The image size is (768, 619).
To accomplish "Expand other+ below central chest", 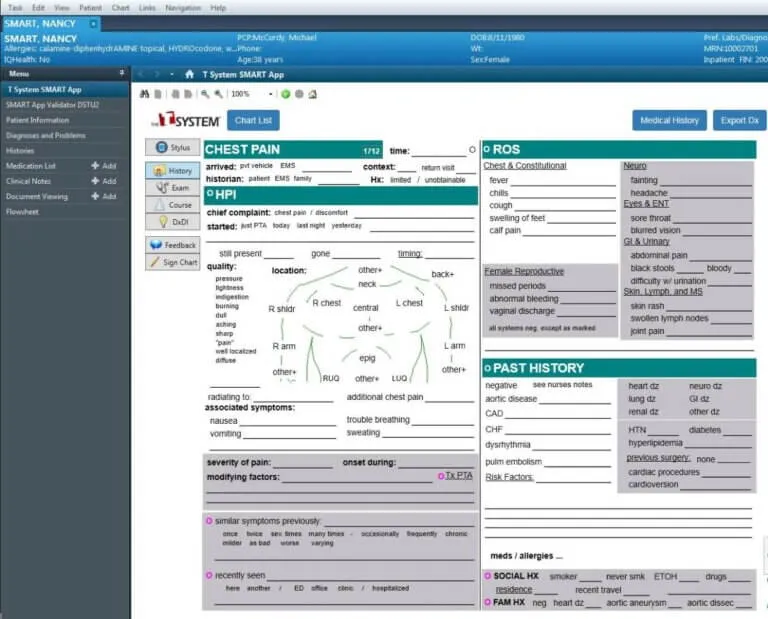I will 370,328.
